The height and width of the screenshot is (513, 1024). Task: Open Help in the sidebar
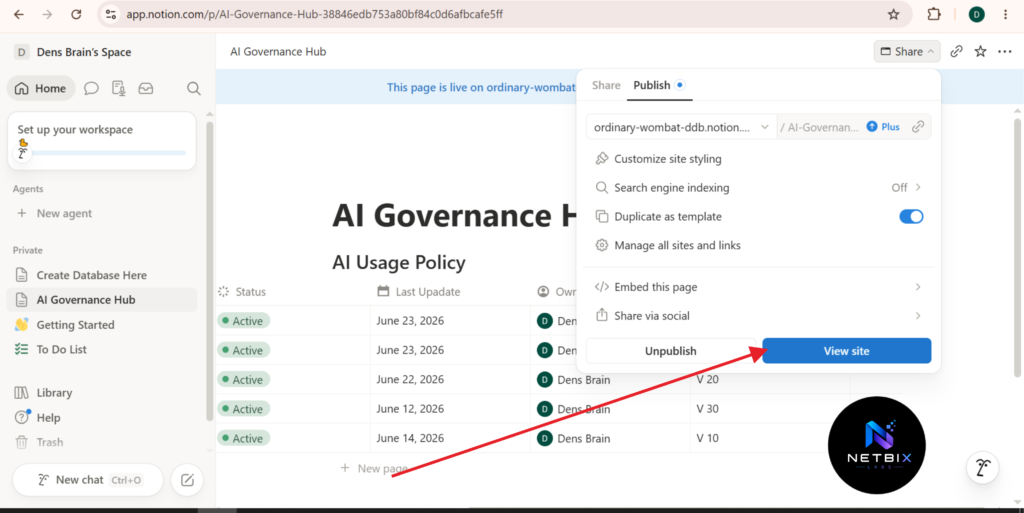click(x=102, y=418)
